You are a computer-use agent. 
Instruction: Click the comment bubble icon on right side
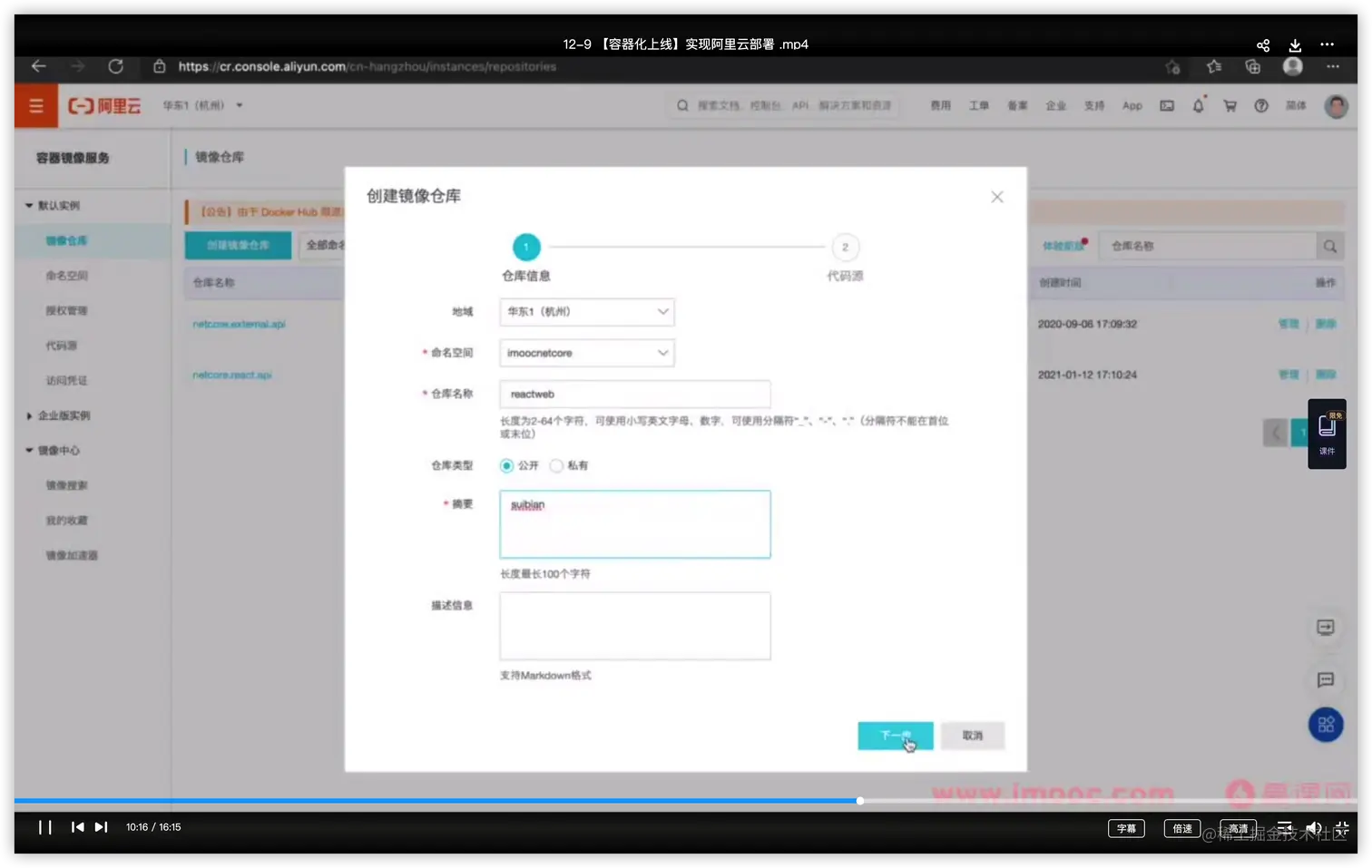(1326, 680)
